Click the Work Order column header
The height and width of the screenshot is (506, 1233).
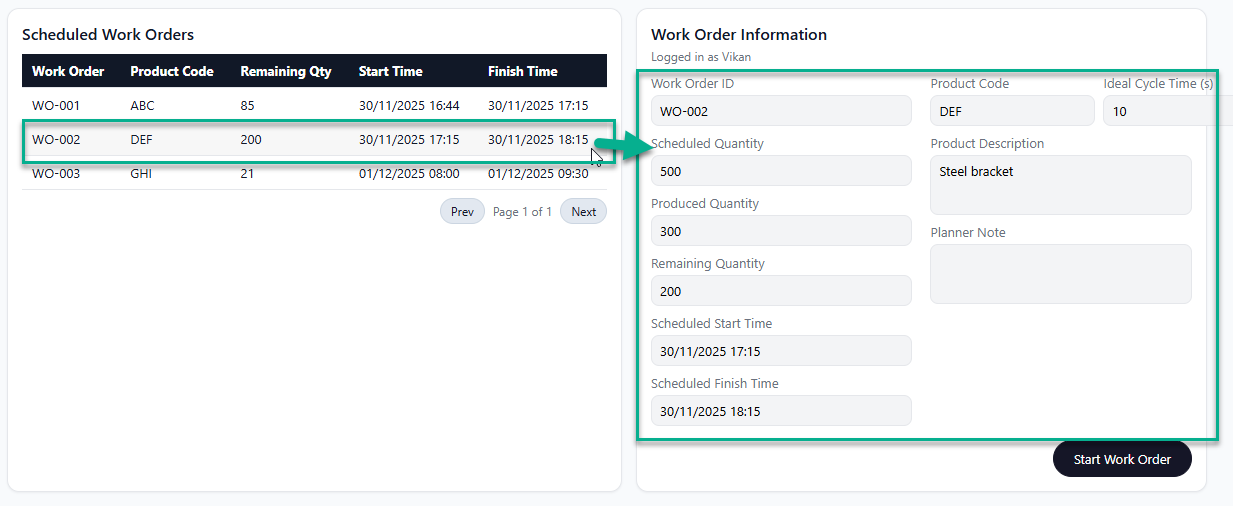pos(68,71)
